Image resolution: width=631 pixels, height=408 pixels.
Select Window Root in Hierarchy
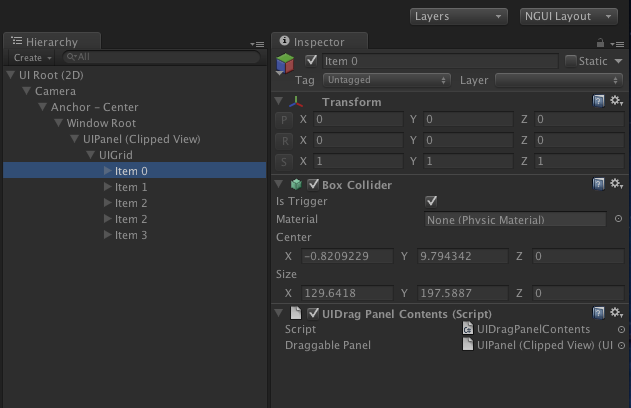[134, 123]
